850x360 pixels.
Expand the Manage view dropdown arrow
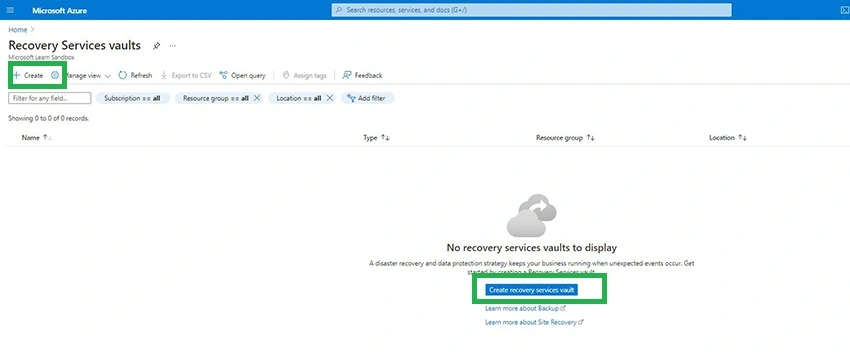(x=107, y=76)
